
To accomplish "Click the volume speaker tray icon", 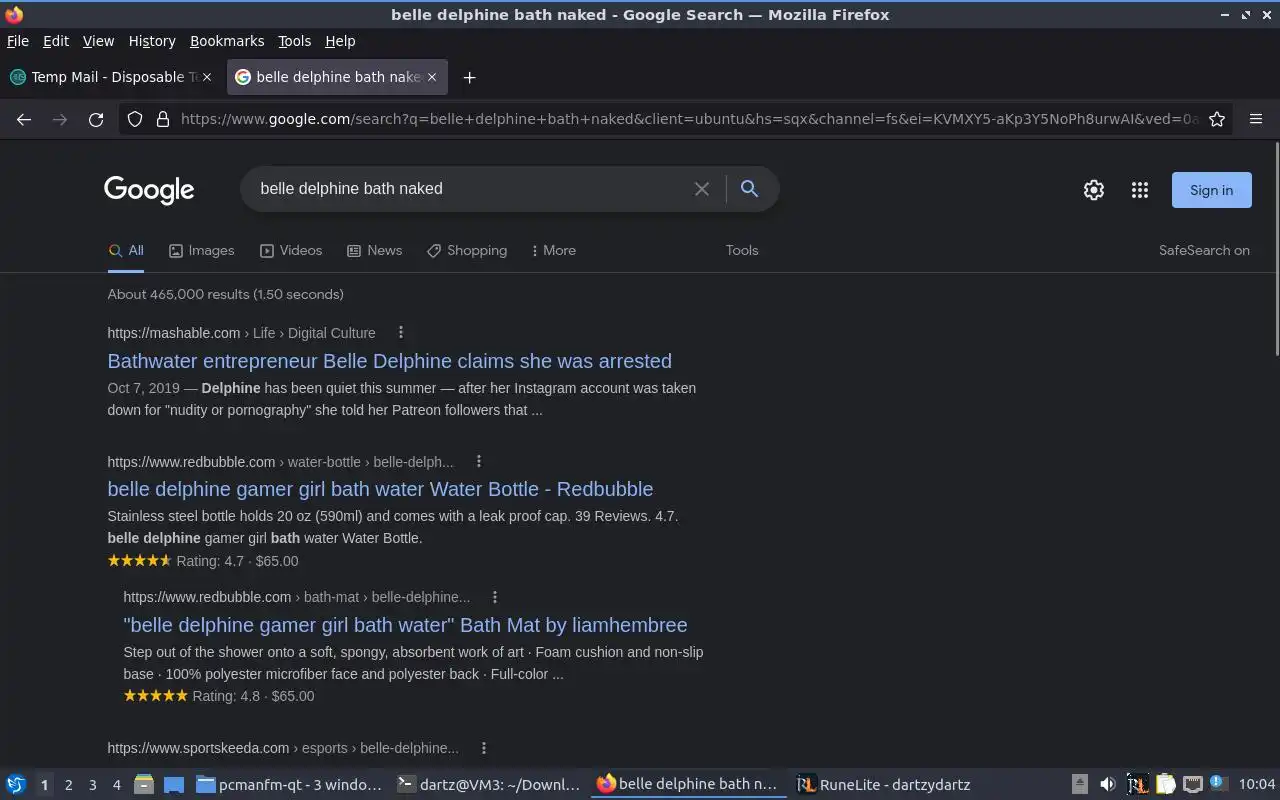I will click(x=1107, y=785).
